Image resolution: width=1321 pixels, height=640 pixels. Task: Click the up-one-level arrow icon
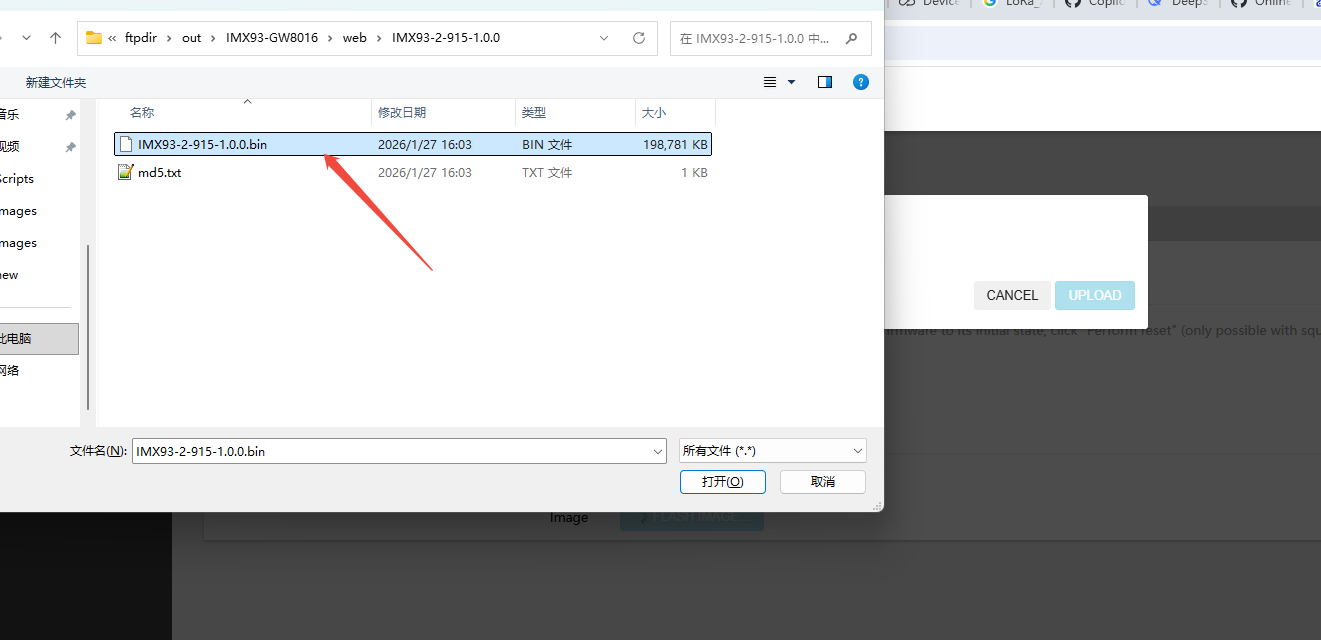(55, 38)
